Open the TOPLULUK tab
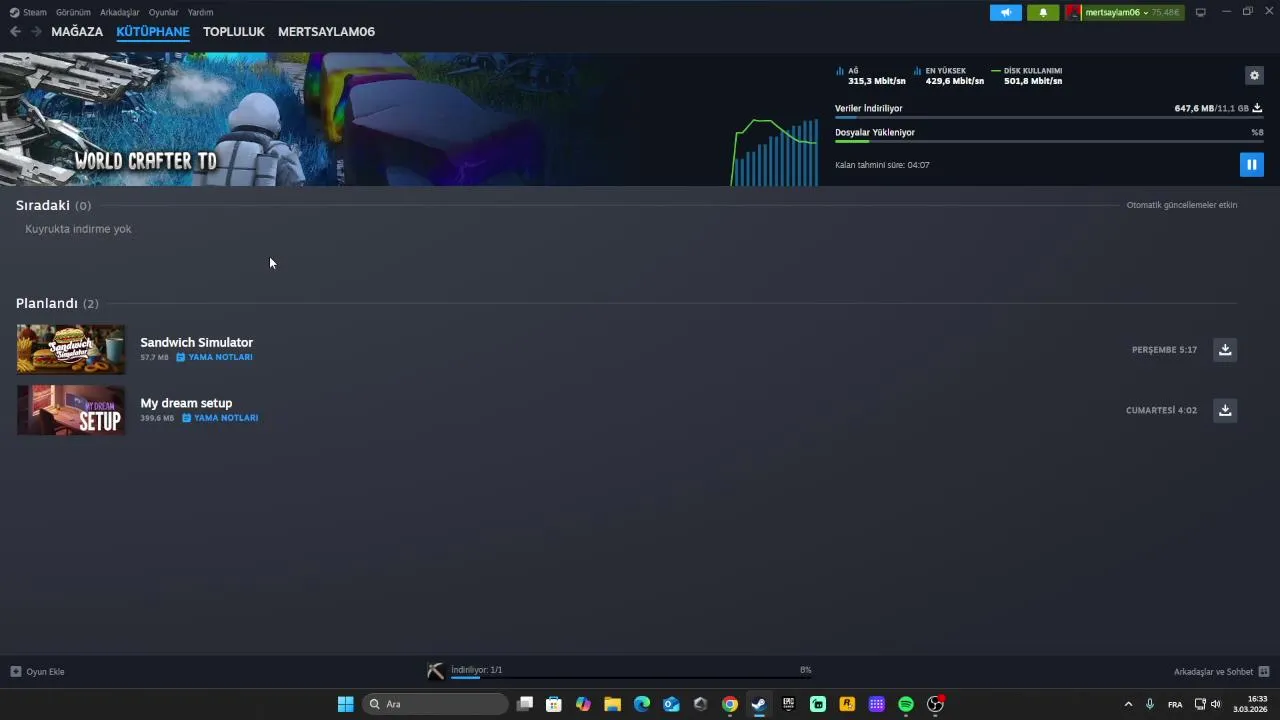Screen dimensions: 1280x720 (234, 32)
